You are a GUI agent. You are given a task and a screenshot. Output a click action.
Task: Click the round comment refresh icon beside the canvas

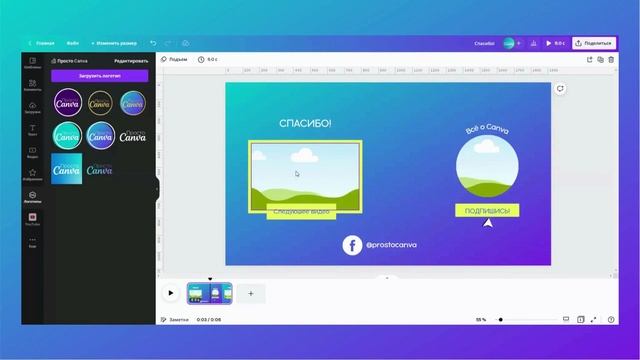(x=560, y=89)
